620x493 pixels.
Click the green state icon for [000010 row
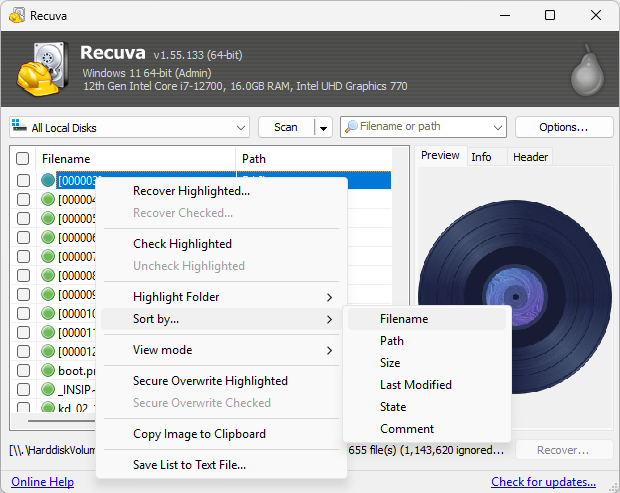(x=48, y=313)
